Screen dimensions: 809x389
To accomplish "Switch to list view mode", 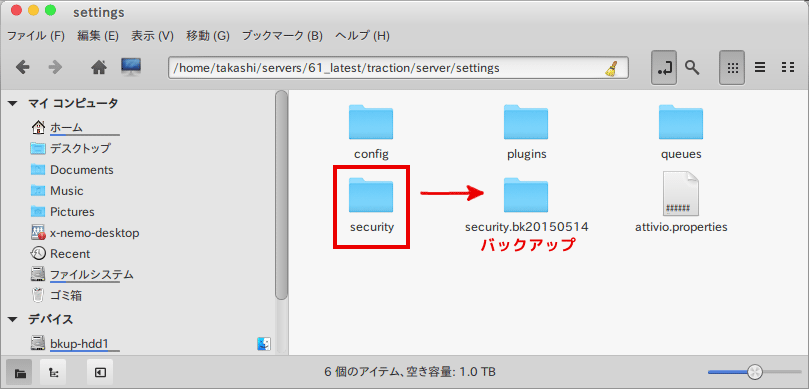I will pos(759,68).
